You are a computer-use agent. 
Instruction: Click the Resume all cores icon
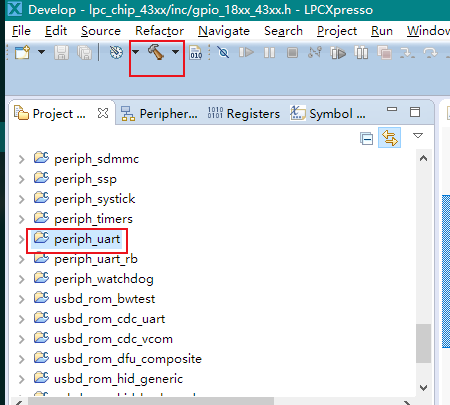click(x=338, y=53)
